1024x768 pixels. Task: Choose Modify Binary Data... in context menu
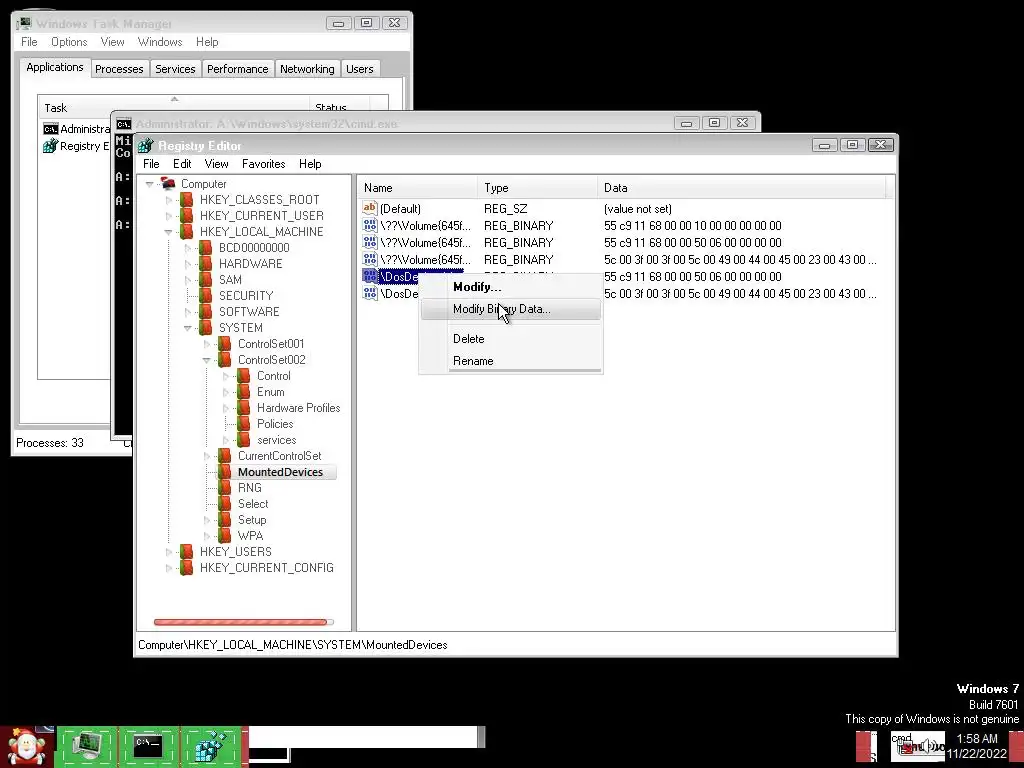[x=511, y=309]
